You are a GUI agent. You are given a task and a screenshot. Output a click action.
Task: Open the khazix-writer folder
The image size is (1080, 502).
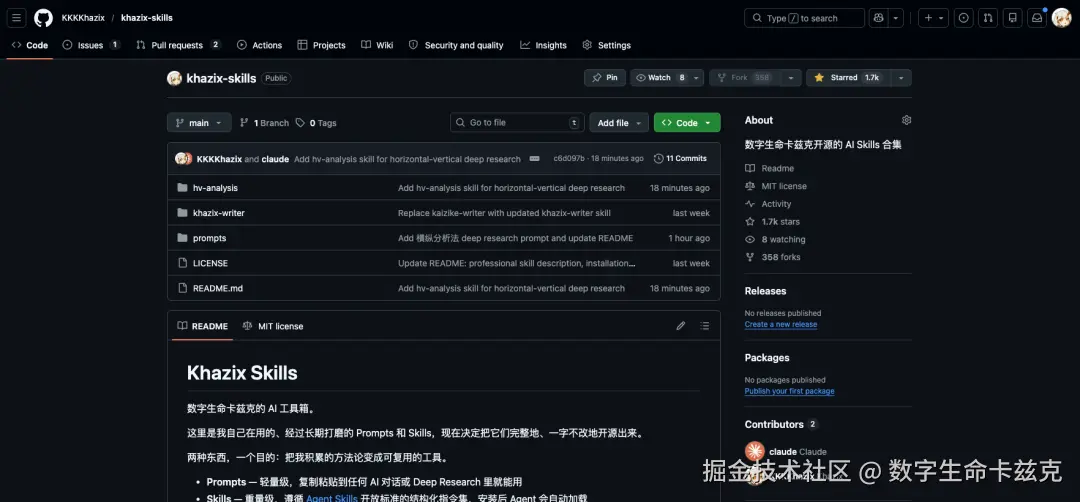click(x=218, y=213)
